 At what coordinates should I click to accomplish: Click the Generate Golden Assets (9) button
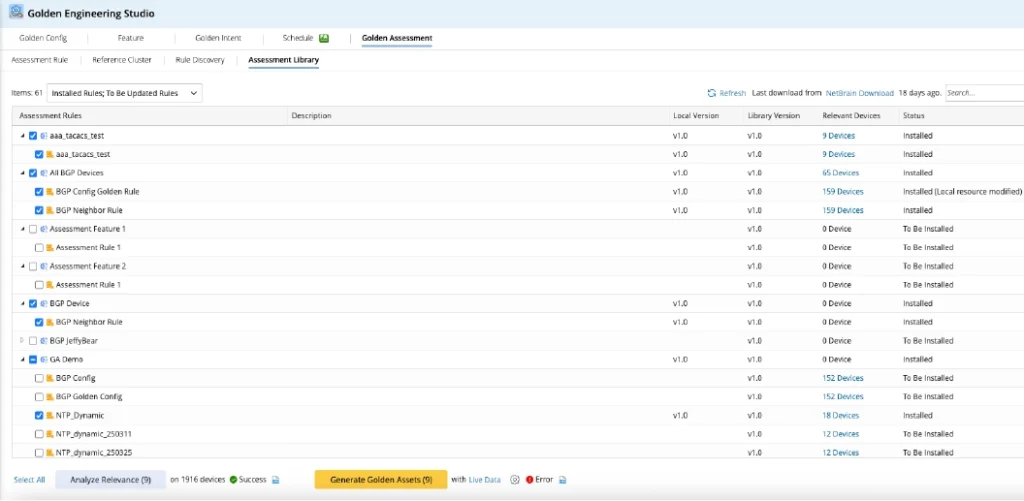pos(381,479)
